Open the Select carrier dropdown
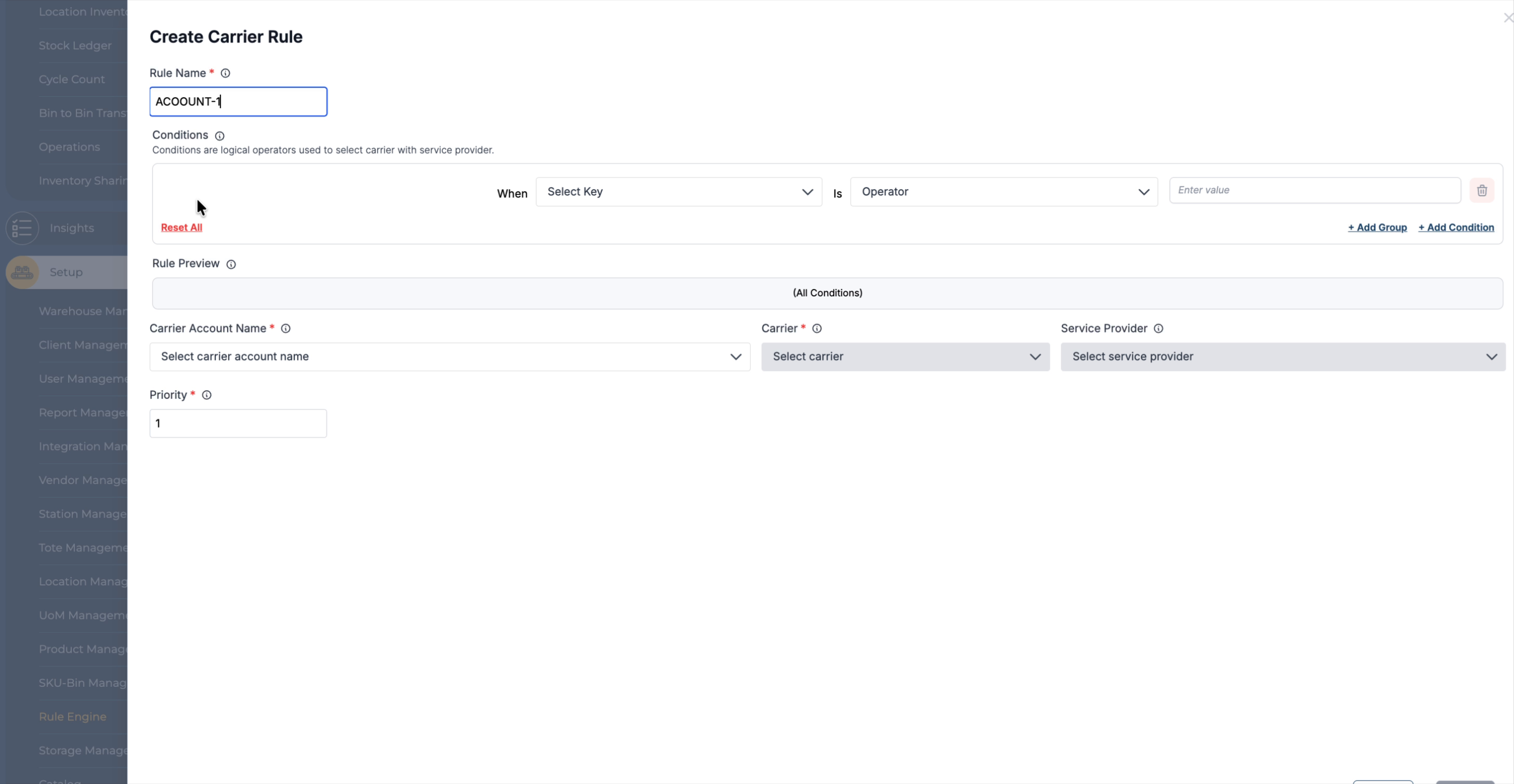 pyautogui.click(x=906, y=357)
